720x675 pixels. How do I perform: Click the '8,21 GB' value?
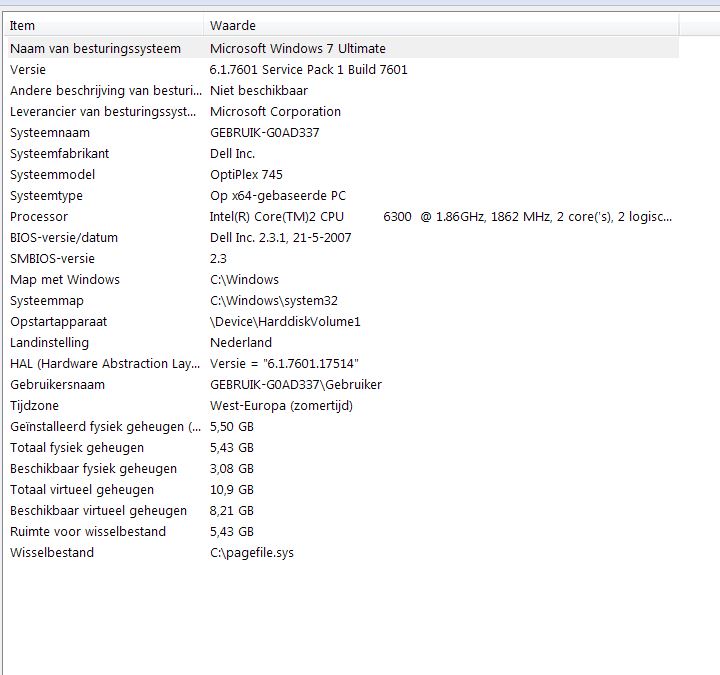tap(232, 511)
